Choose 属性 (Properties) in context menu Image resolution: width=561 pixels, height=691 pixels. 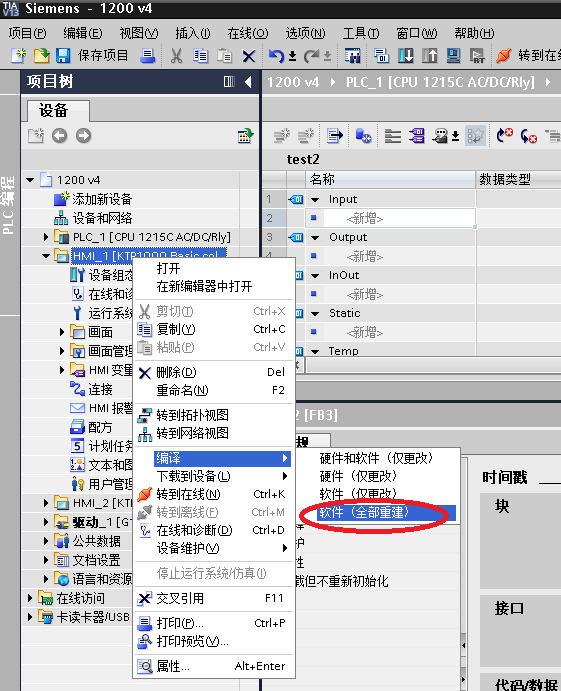(x=212, y=666)
